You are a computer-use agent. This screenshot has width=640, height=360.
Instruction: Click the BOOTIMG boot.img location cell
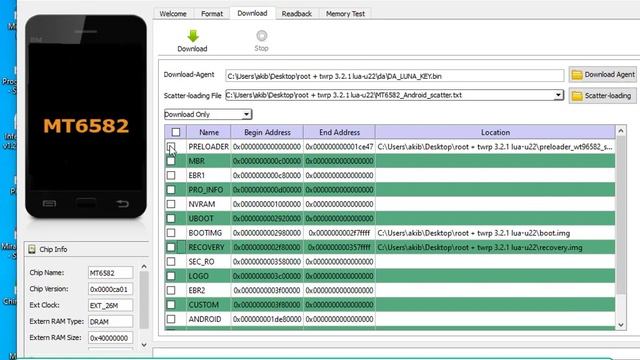pos(495,233)
